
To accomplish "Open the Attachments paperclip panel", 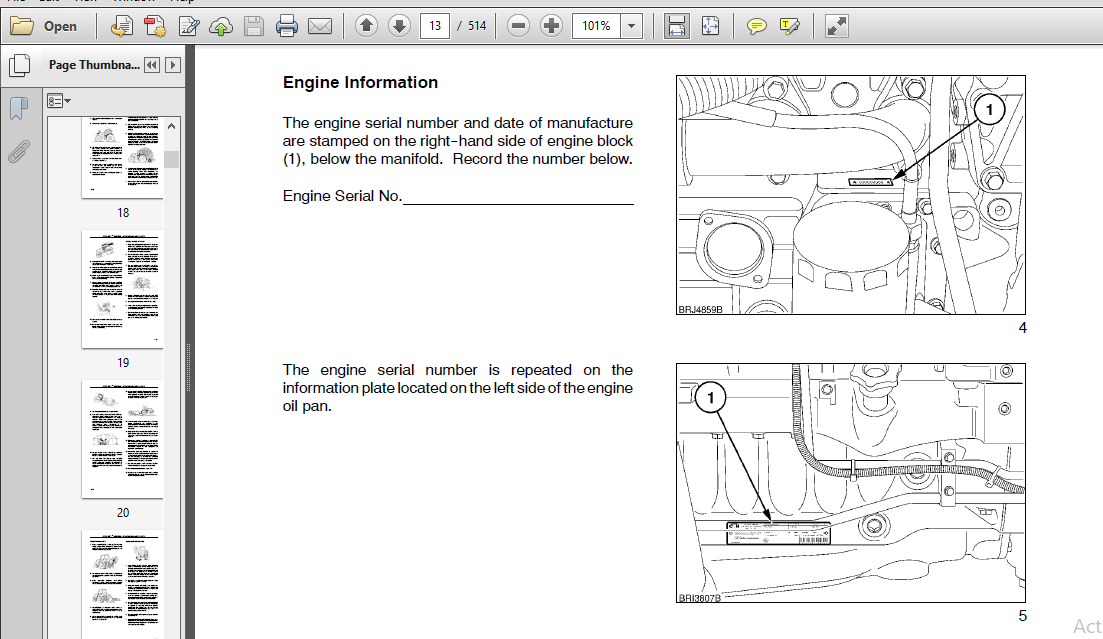I will (x=19, y=151).
